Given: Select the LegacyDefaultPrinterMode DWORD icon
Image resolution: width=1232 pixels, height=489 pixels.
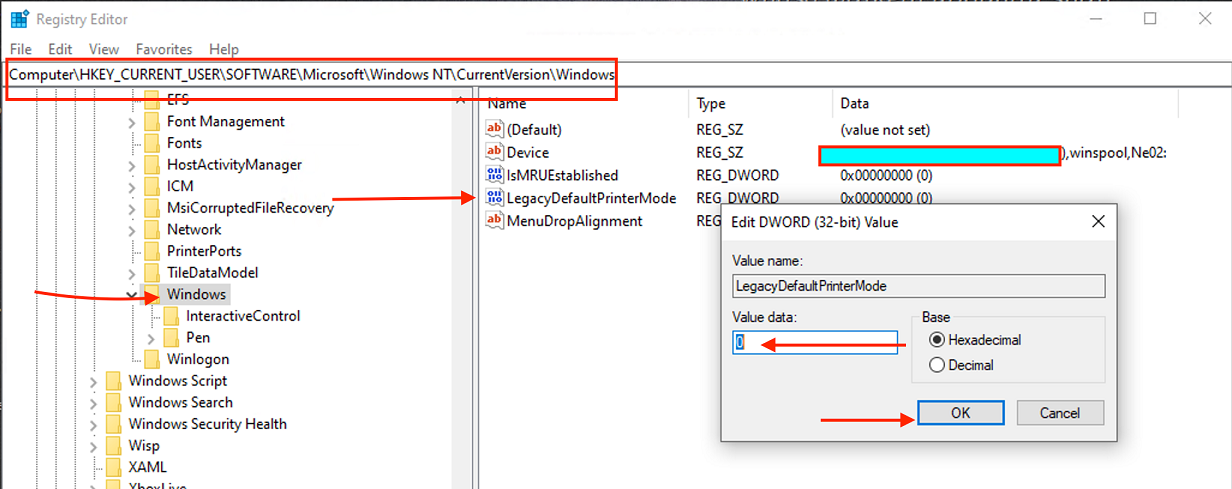Looking at the screenshot, I should 495,198.
